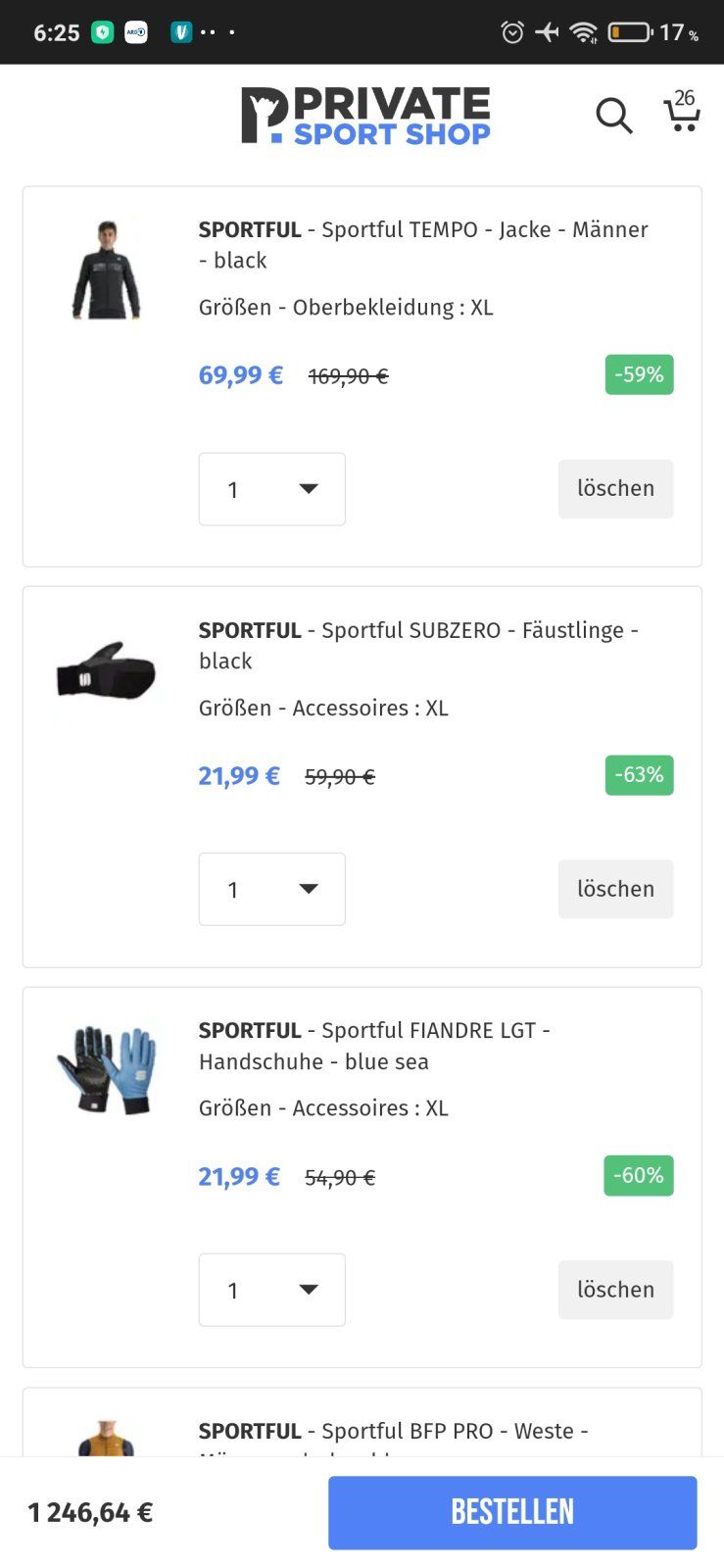This screenshot has height=1568, width=724.
Task: Open the TEMPO jacket product thumbnail
Action: click(x=107, y=270)
